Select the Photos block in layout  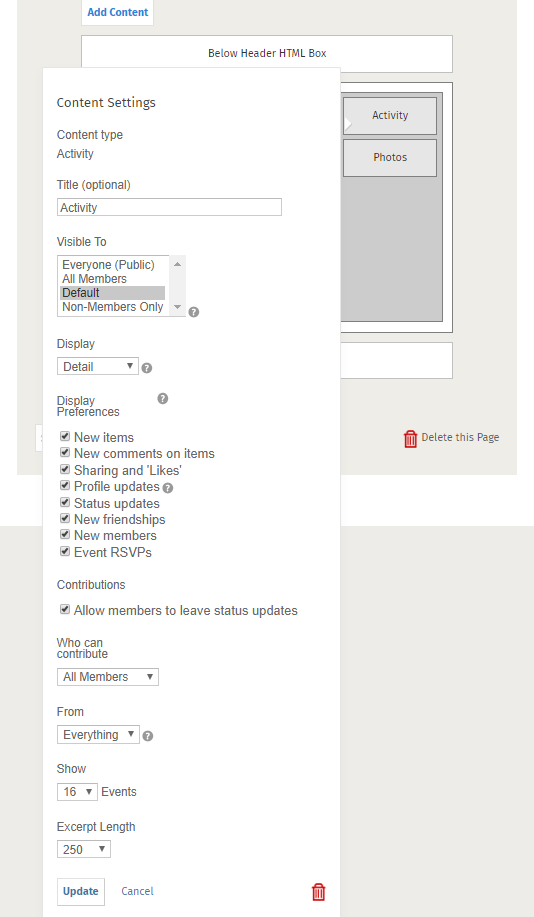(390, 157)
